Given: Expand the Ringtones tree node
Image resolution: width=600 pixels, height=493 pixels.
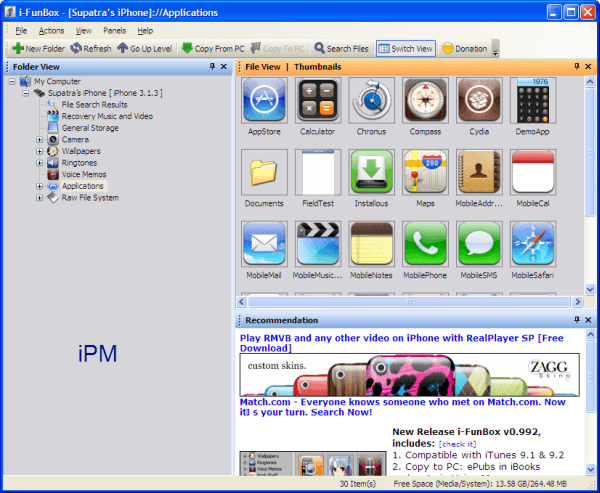Looking at the screenshot, I should (39, 163).
